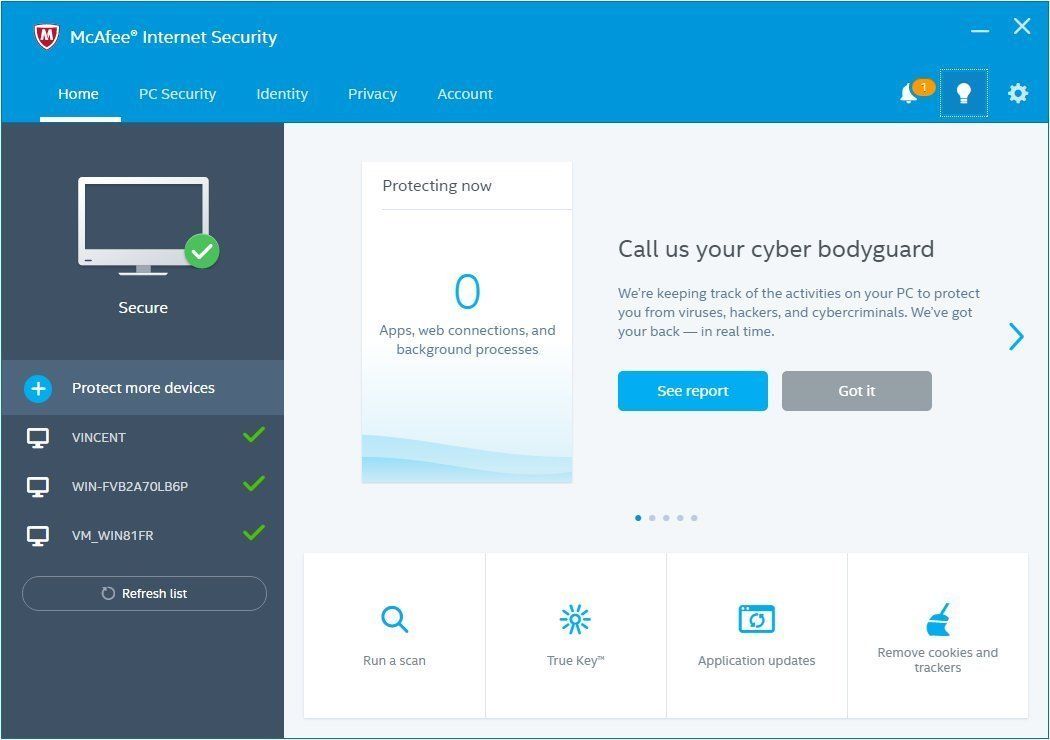The height and width of the screenshot is (740, 1050).
Task: Click the zero count in Protecting now
Action: point(467,291)
